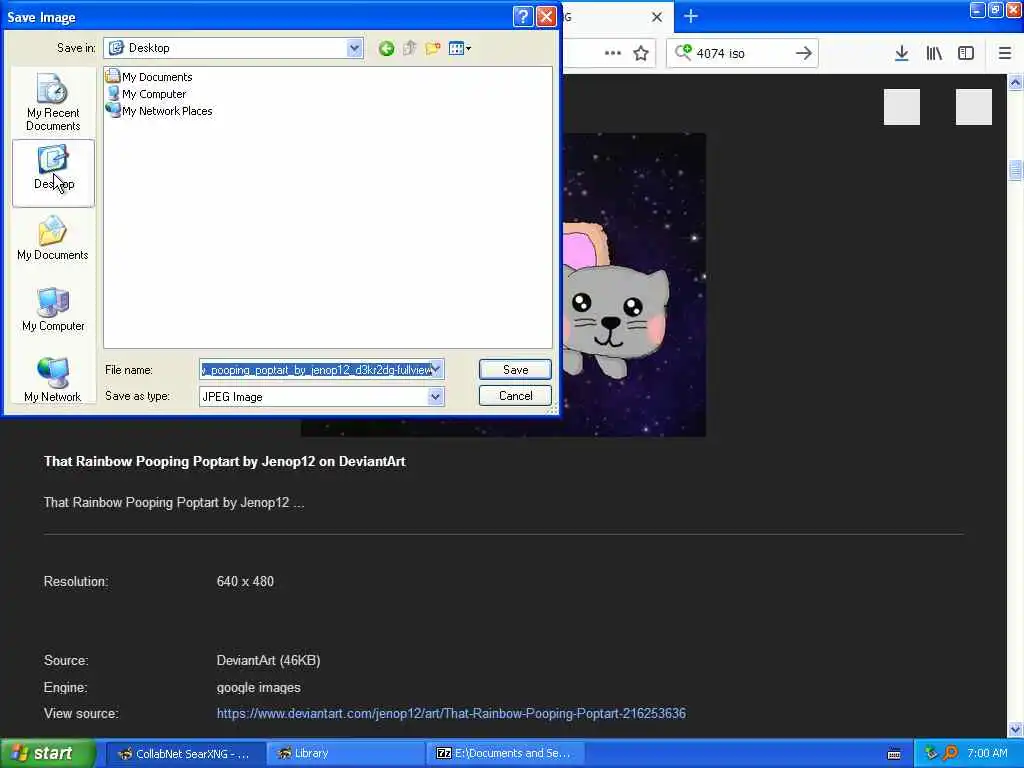This screenshot has width=1024, height=768.
Task: Click the Up One Level folder icon
Action: 409,48
